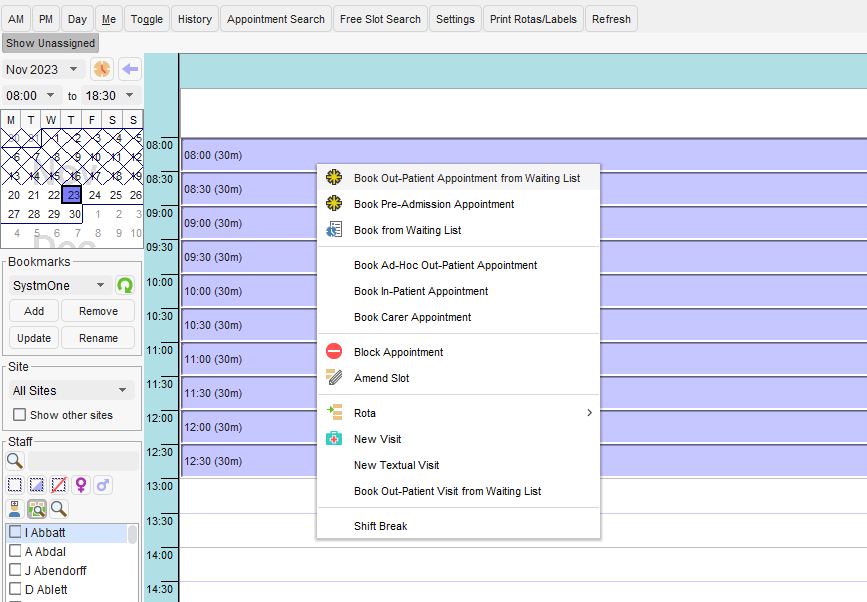The width and height of the screenshot is (867, 602).
Task: Click the Refresh toolbar button
Action: pos(611,19)
